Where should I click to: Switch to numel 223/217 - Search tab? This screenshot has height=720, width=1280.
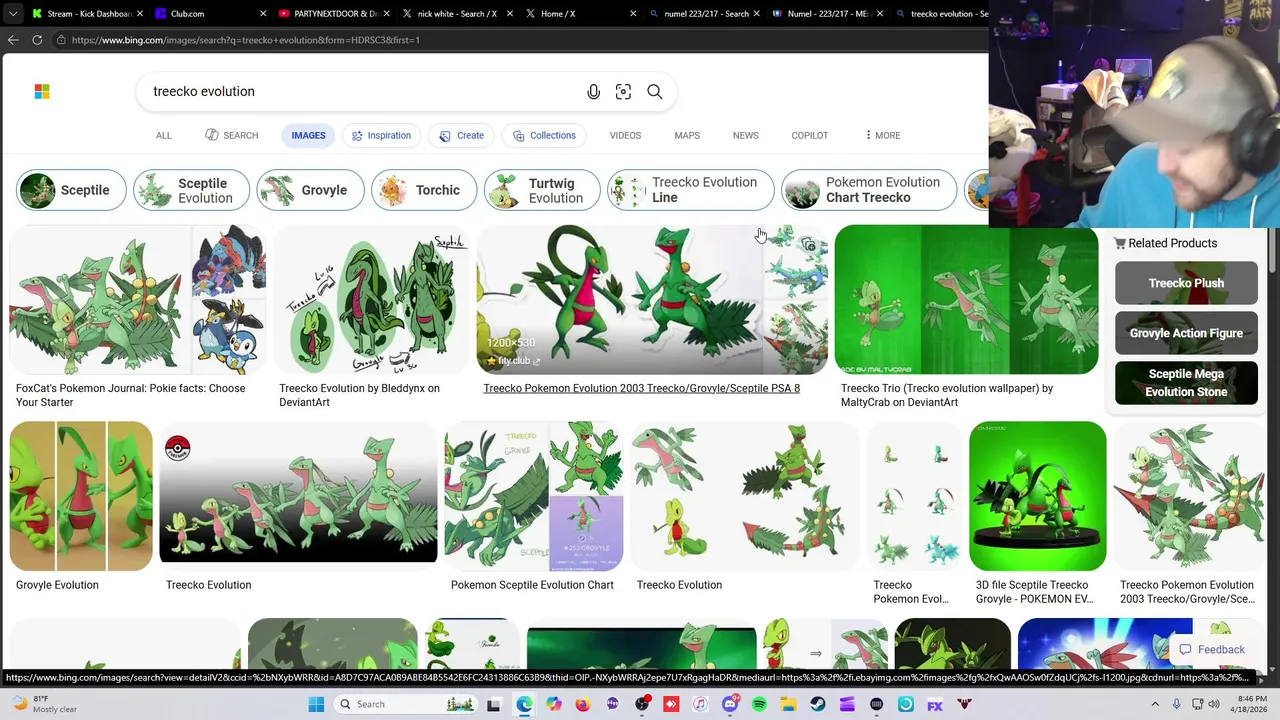[x=705, y=14]
